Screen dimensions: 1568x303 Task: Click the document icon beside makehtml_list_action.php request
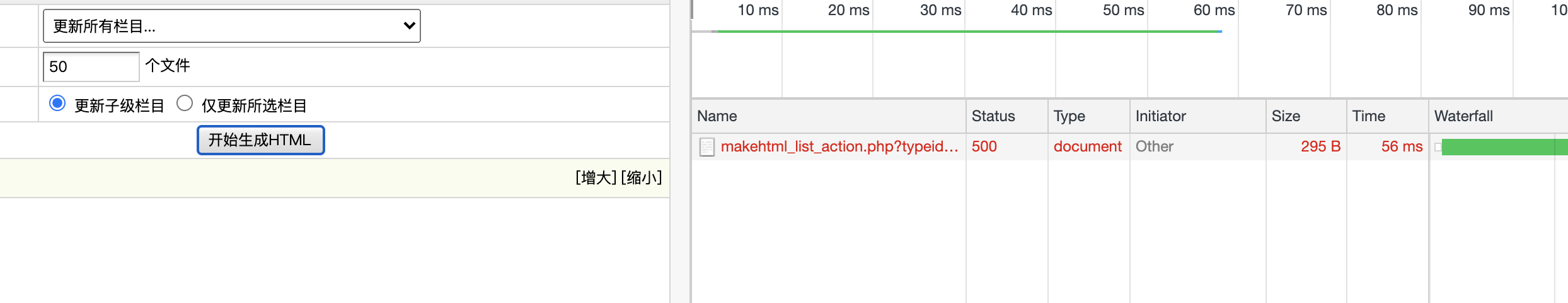pyautogui.click(x=707, y=147)
